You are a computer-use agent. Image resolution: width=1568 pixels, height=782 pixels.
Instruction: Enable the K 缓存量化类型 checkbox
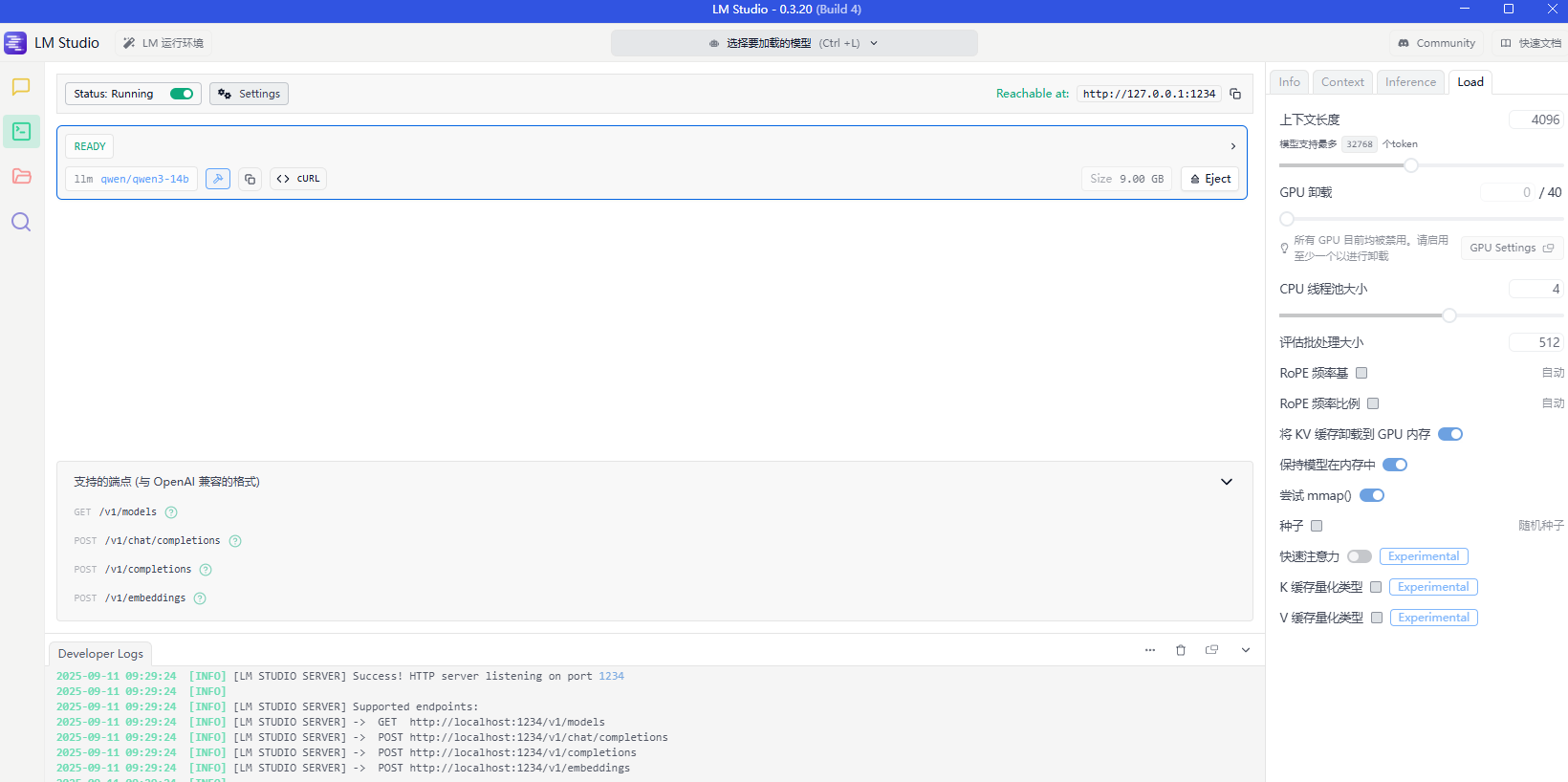click(x=1376, y=587)
